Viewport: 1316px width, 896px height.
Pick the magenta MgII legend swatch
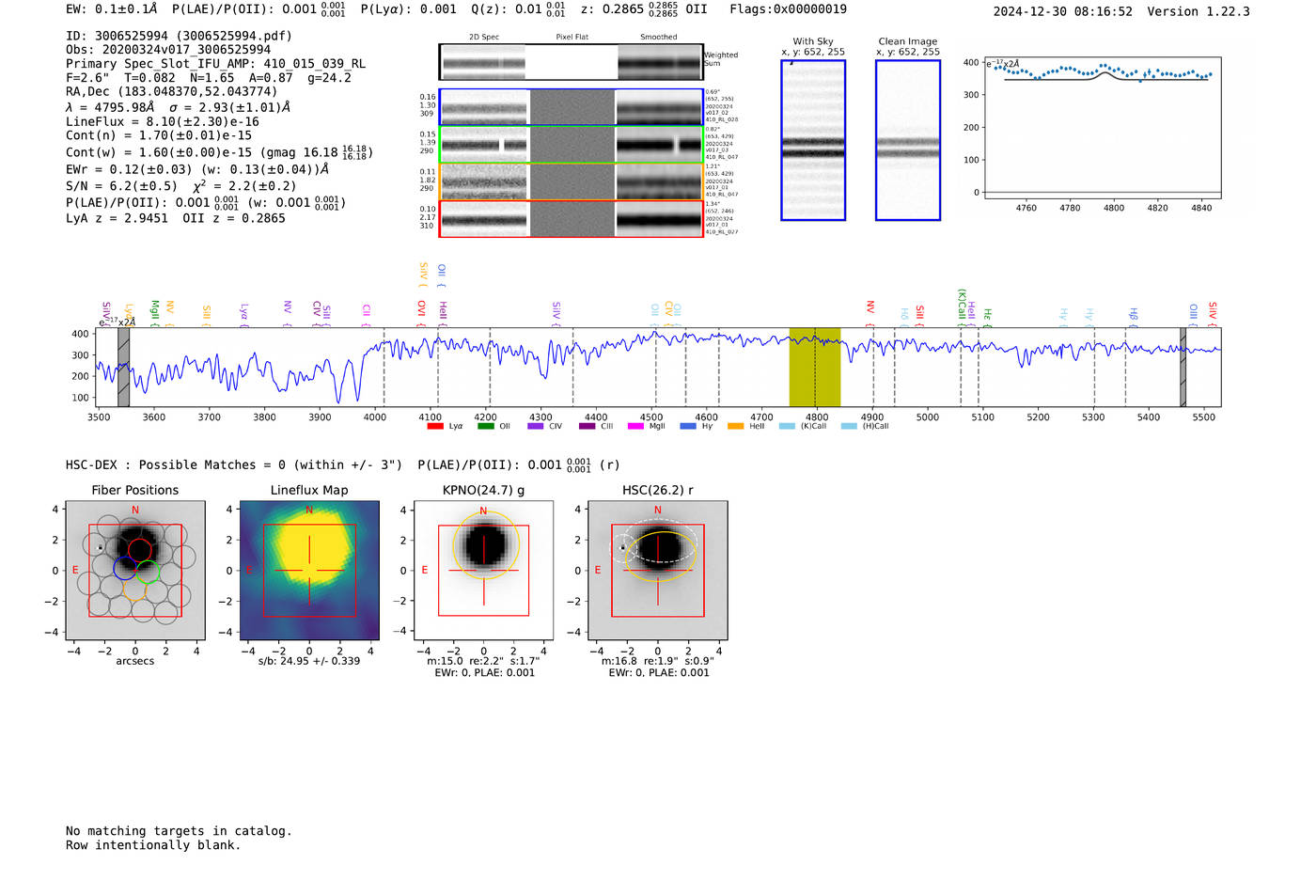636,426
